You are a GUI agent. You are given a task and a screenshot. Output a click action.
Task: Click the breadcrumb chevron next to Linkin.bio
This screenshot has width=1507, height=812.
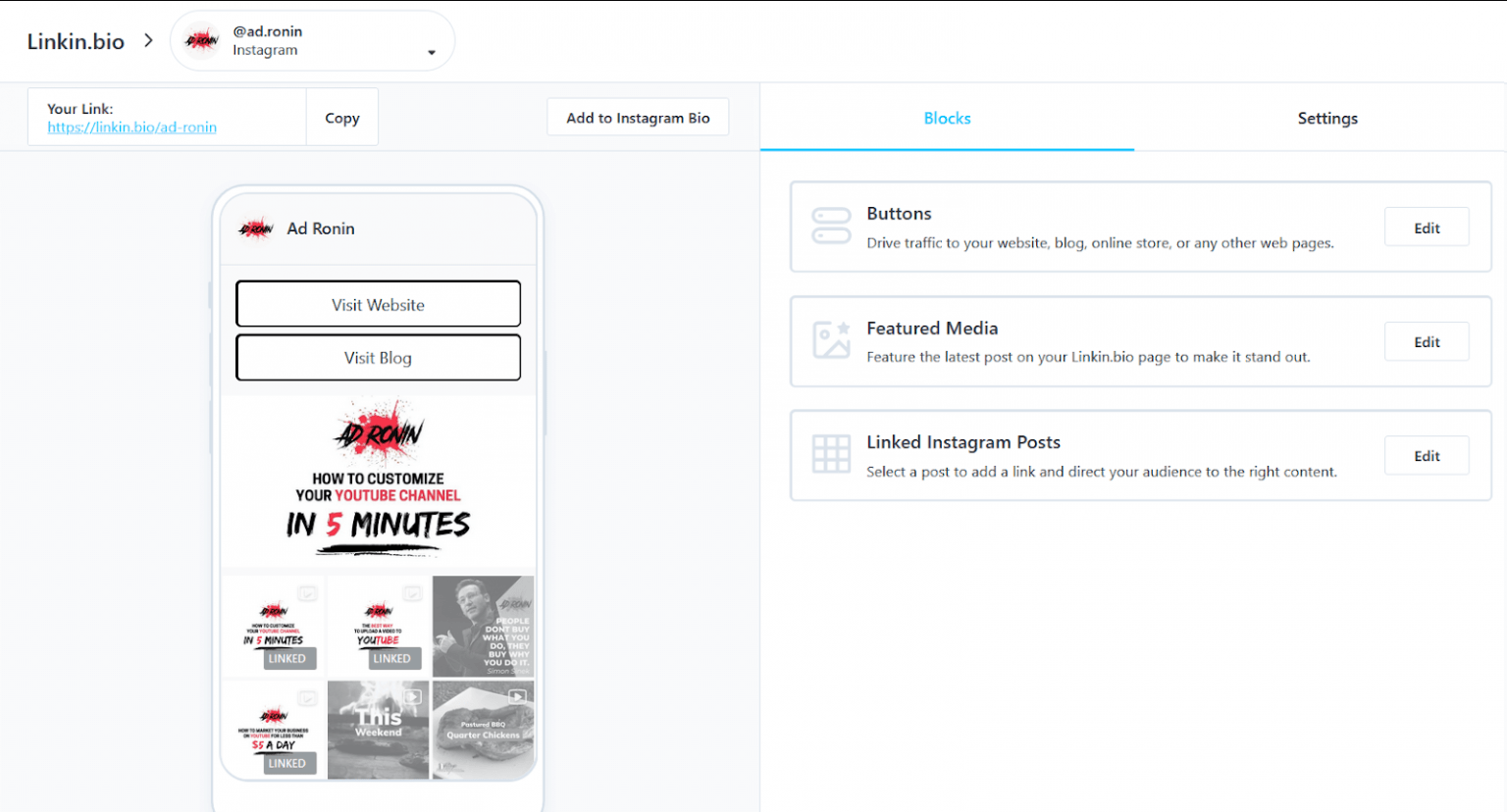[x=148, y=40]
